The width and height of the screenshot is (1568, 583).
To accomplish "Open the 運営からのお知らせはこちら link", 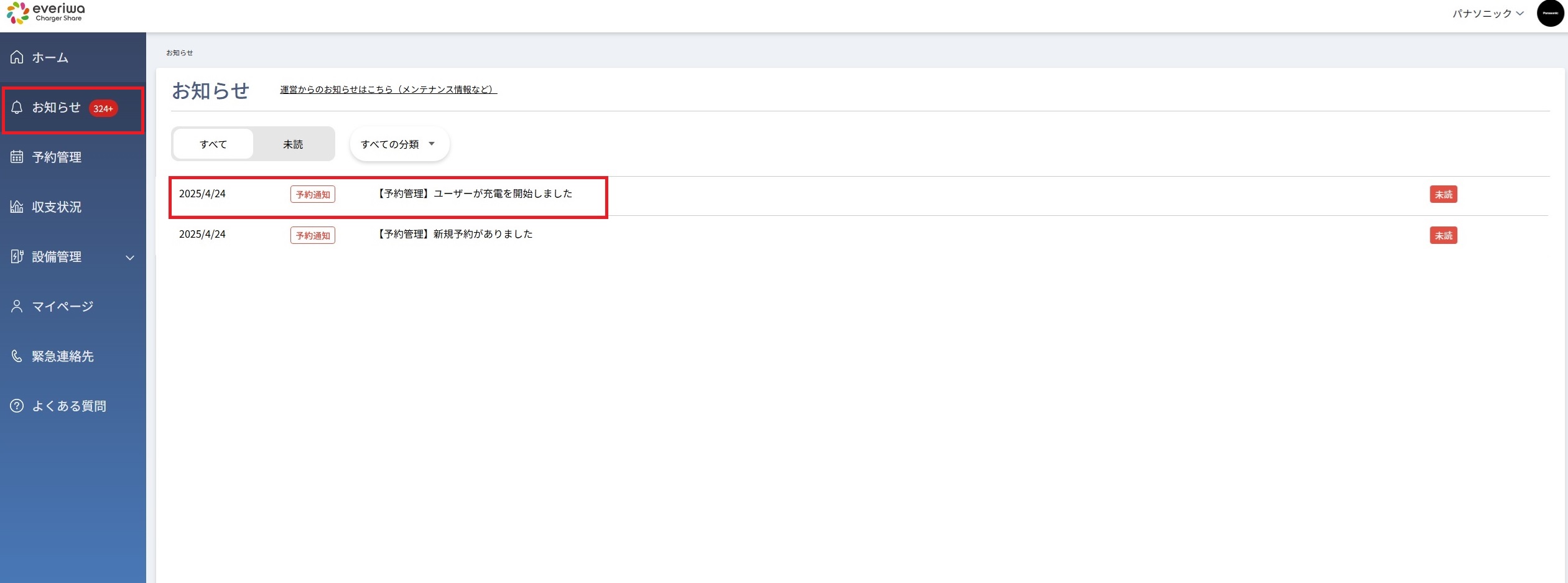I will (388, 90).
